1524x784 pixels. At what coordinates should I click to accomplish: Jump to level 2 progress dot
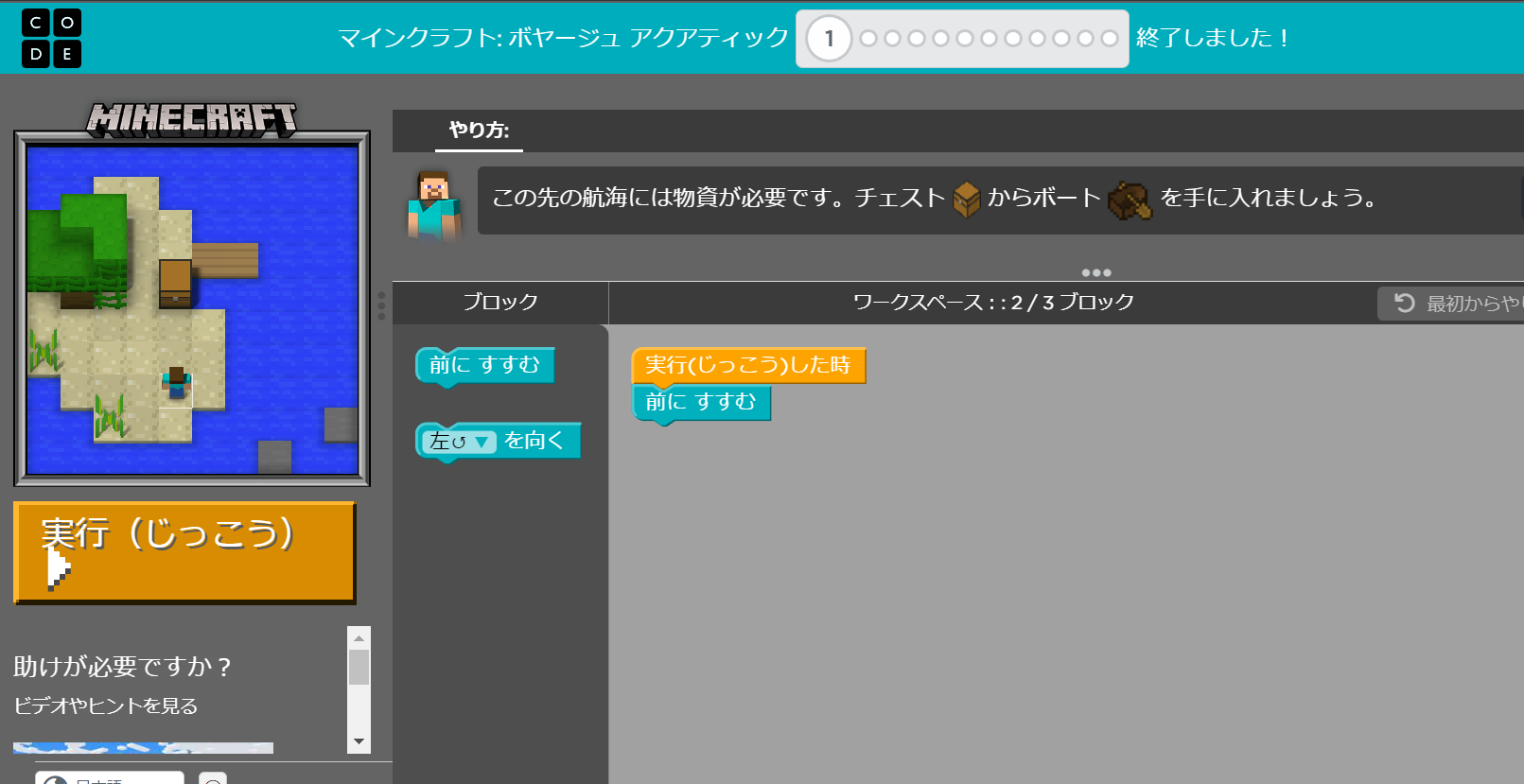[x=867, y=39]
